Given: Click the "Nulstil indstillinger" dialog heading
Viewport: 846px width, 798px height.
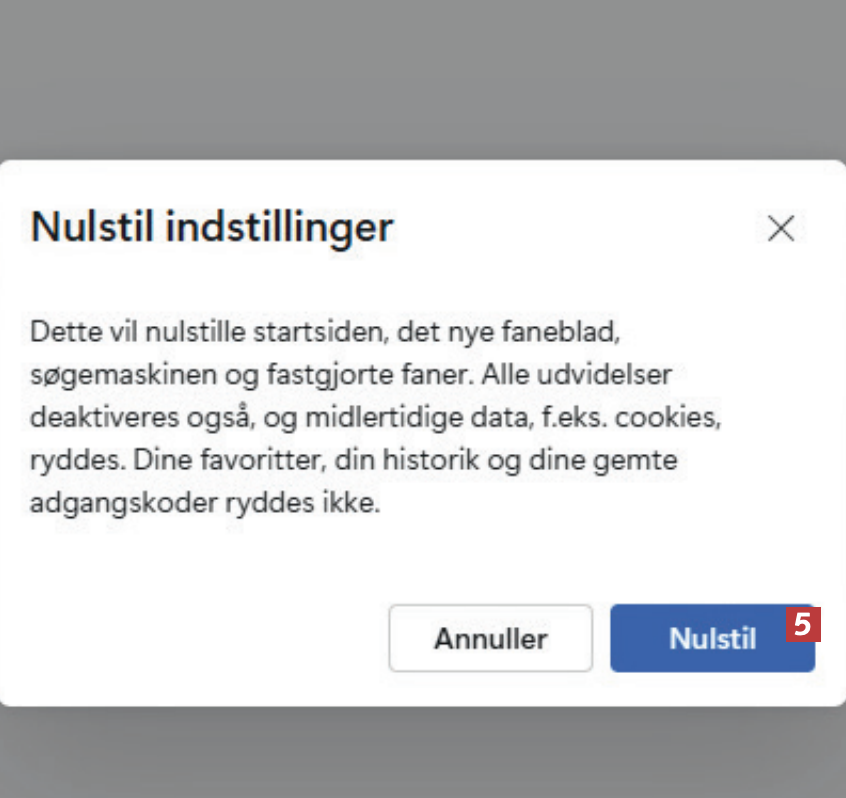Looking at the screenshot, I should (x=212, y=227).
